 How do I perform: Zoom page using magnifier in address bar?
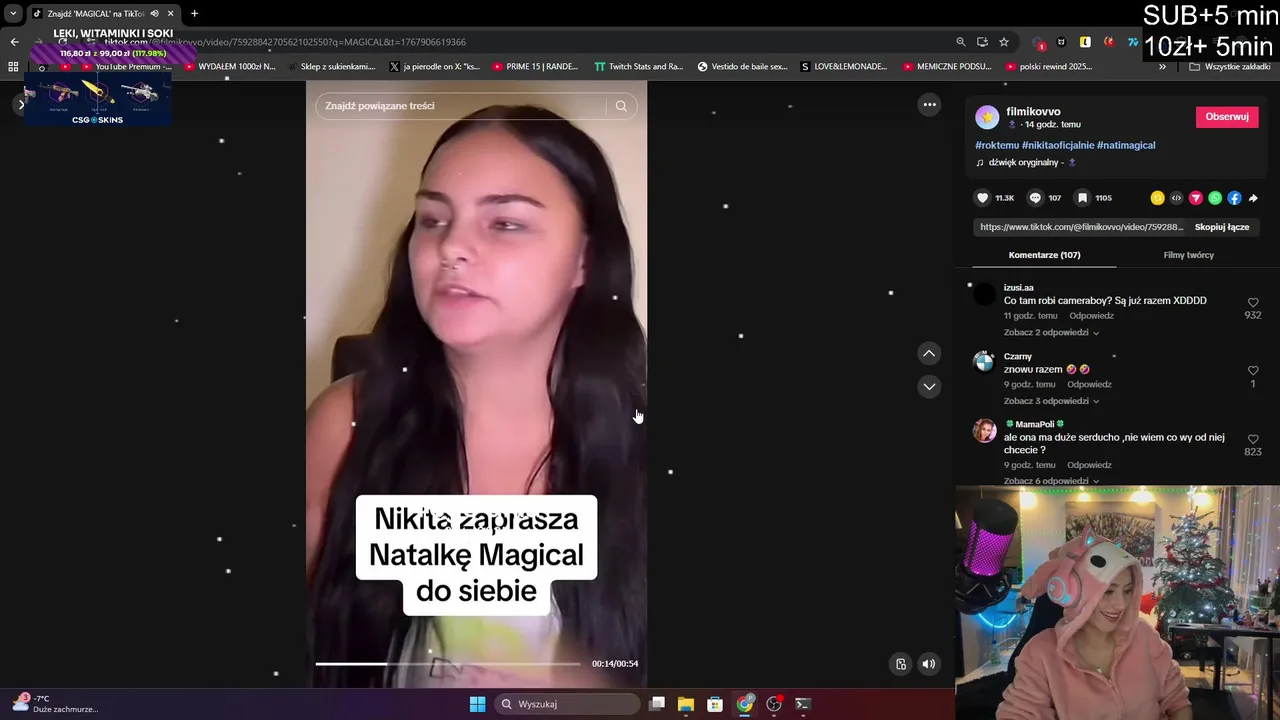[961, 42]
